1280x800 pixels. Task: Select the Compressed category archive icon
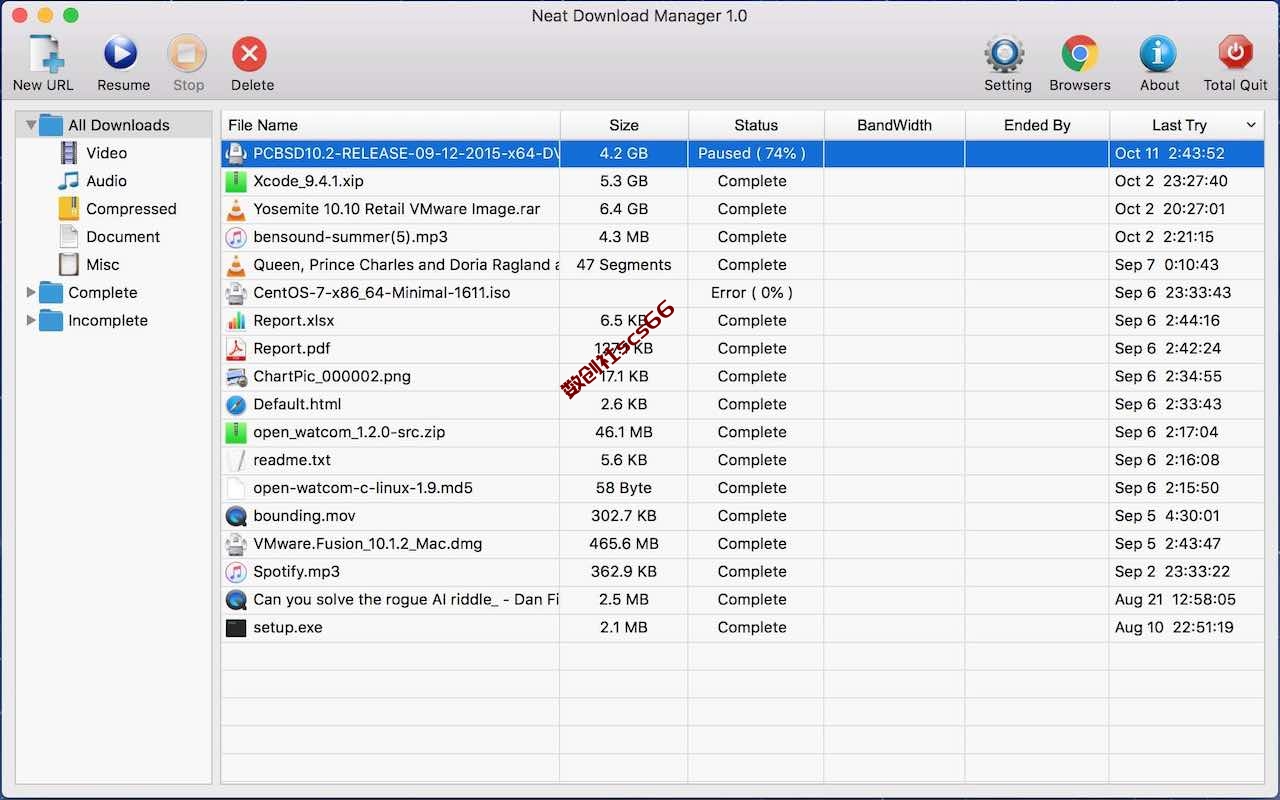click(69, 209)
